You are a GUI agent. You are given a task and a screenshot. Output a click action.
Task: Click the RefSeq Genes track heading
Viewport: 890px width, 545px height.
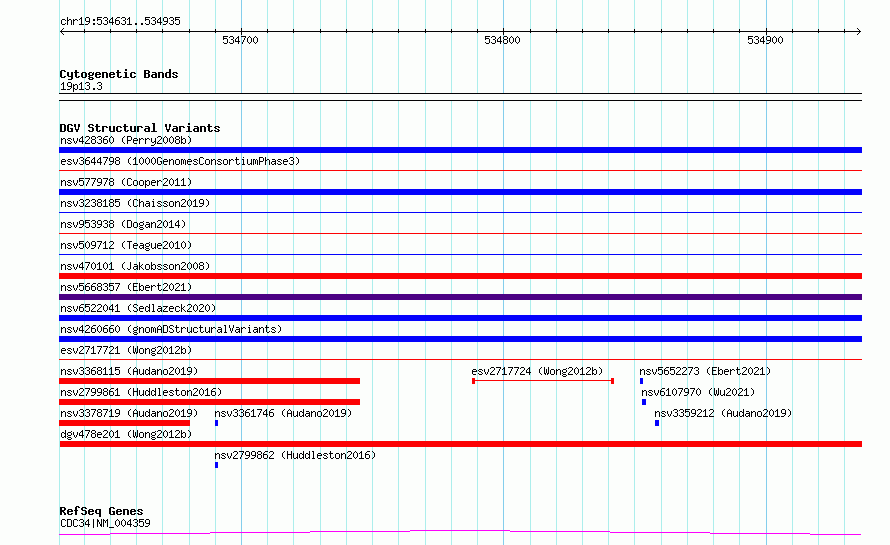tap(101, 511)
